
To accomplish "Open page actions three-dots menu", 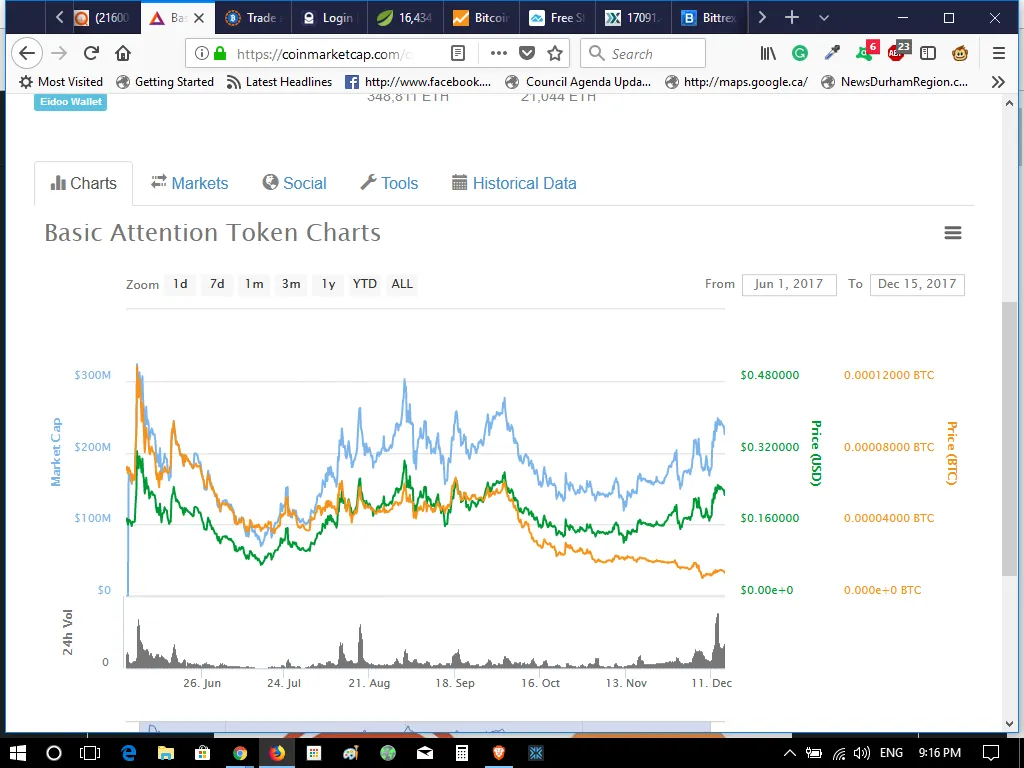I will pos(498,53).
